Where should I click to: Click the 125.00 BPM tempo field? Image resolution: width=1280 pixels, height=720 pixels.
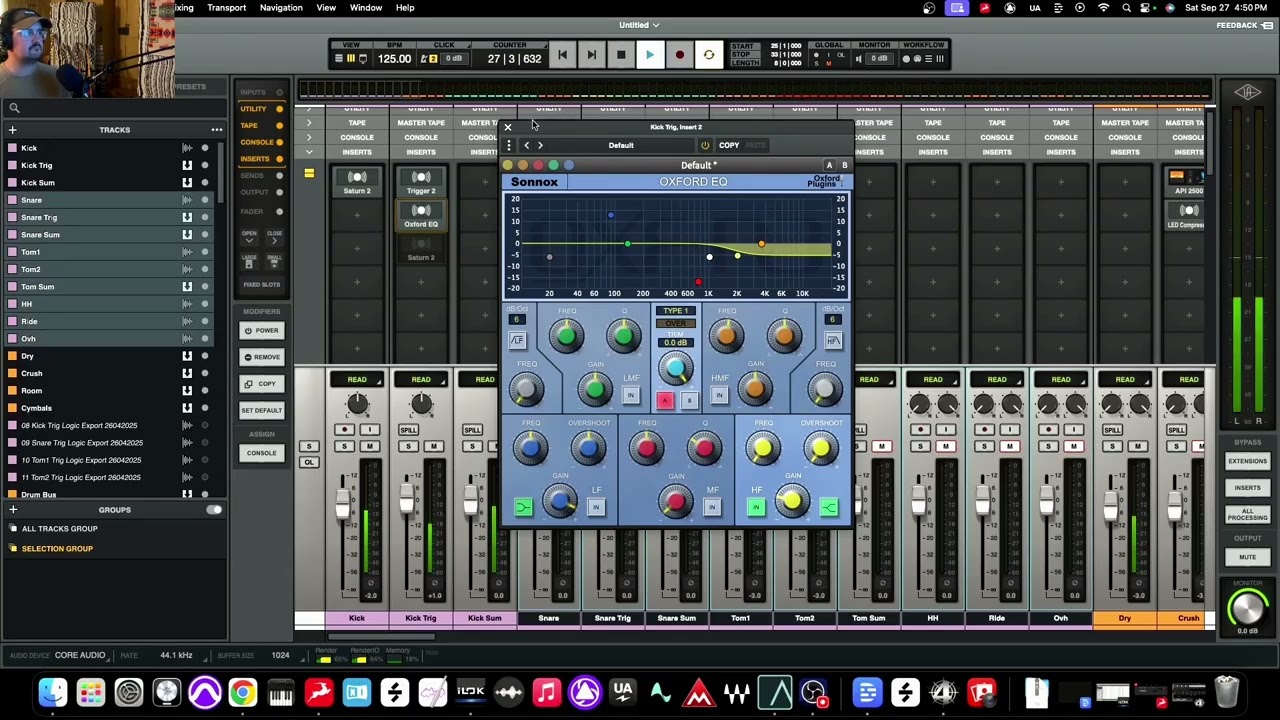(394, 59)
